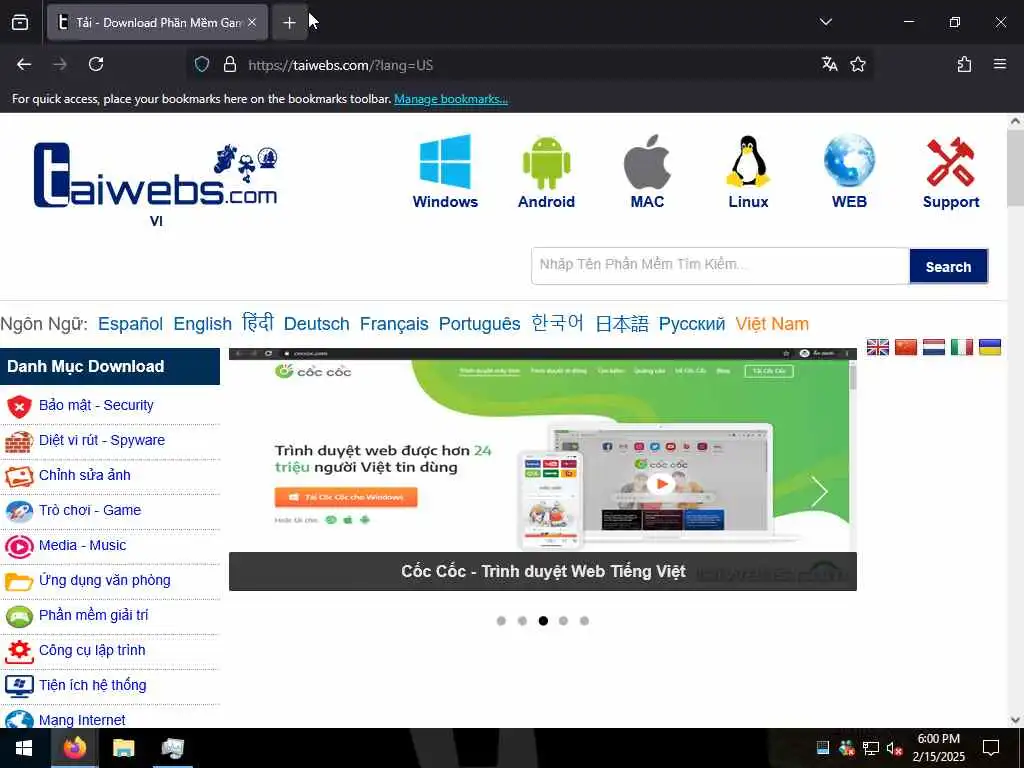Click the page vertical scrollbar thumb
This screenshot has height=768, width=1024.
pos(1015,168)
